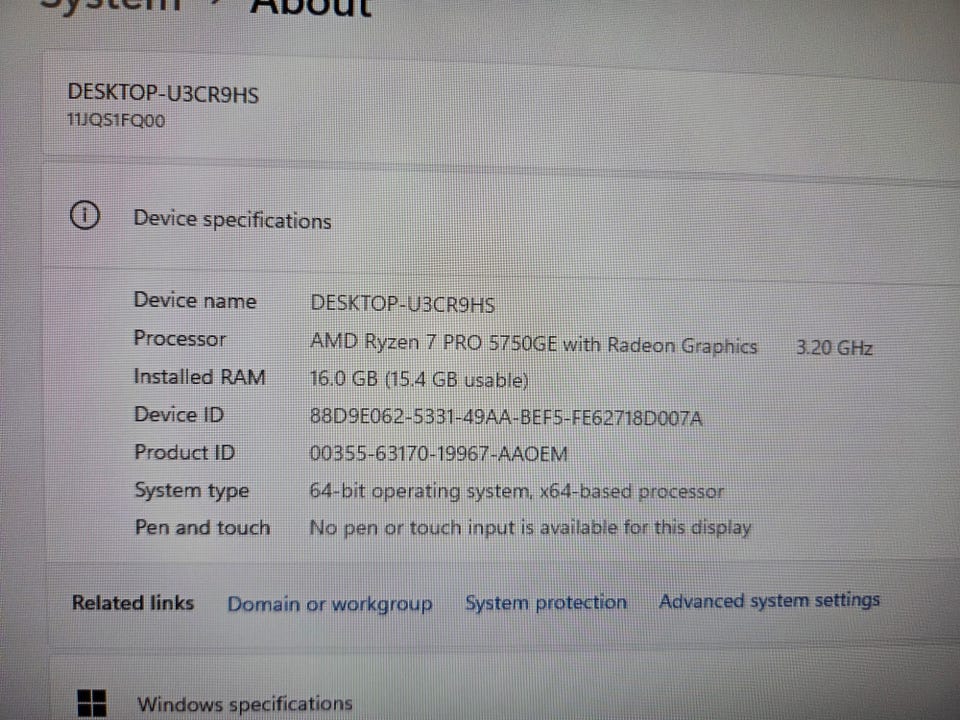Screen dimensions: 960x720
Task: Click the Product ID label
Action: click(x=185, y=452)
